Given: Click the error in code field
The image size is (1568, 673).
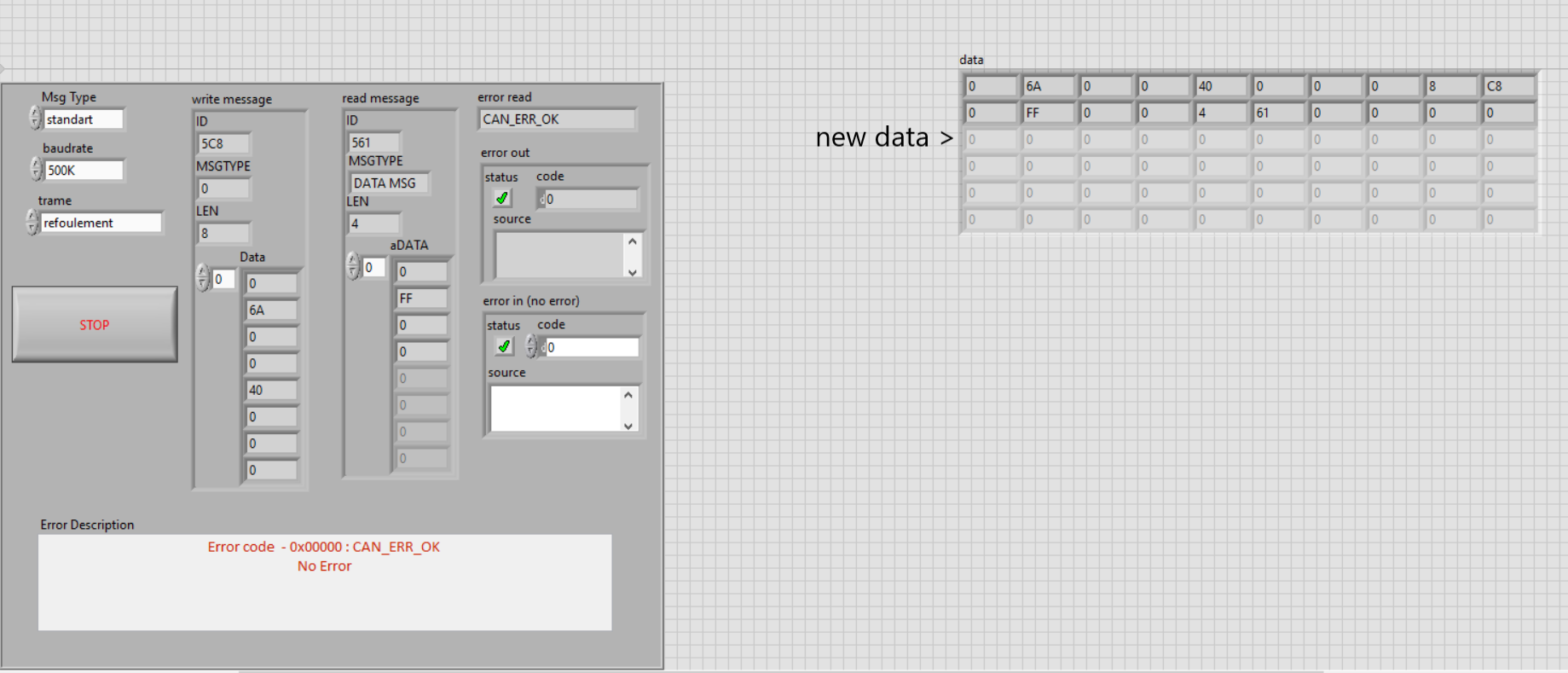Looking at the screenshot, I should click(592, 347).
